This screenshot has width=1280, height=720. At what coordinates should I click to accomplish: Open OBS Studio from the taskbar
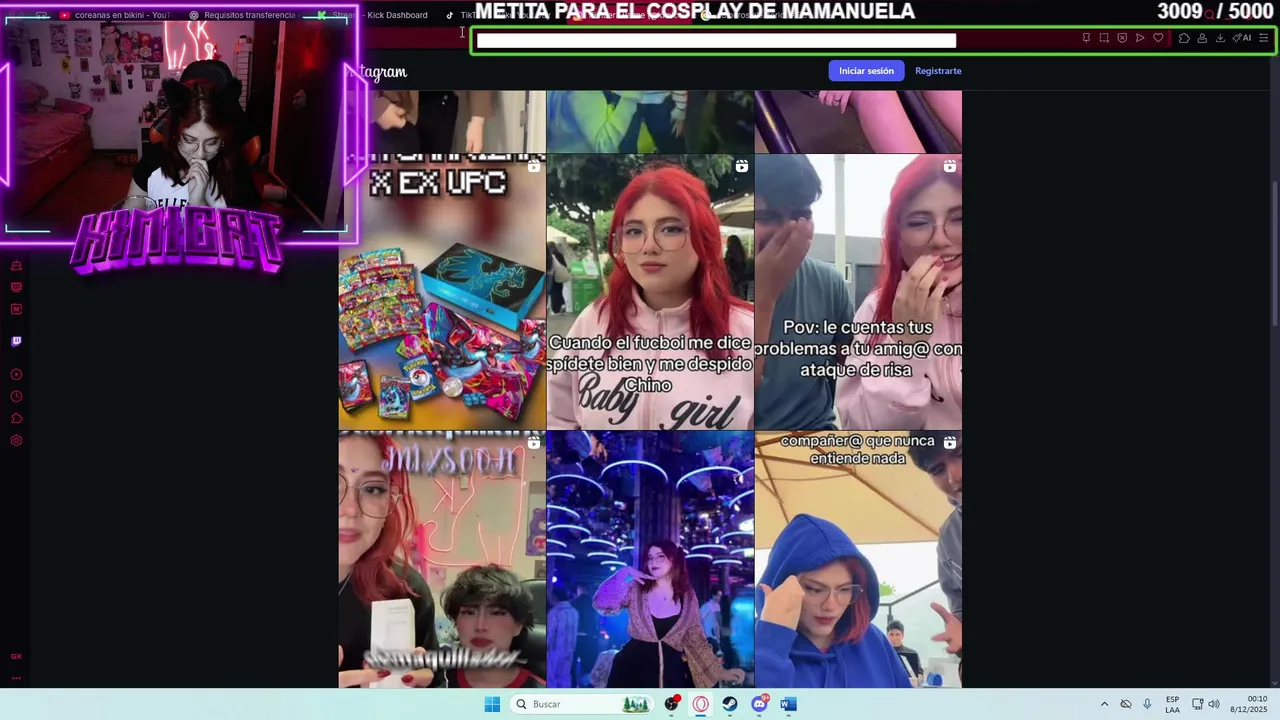[x=671, y=704]
